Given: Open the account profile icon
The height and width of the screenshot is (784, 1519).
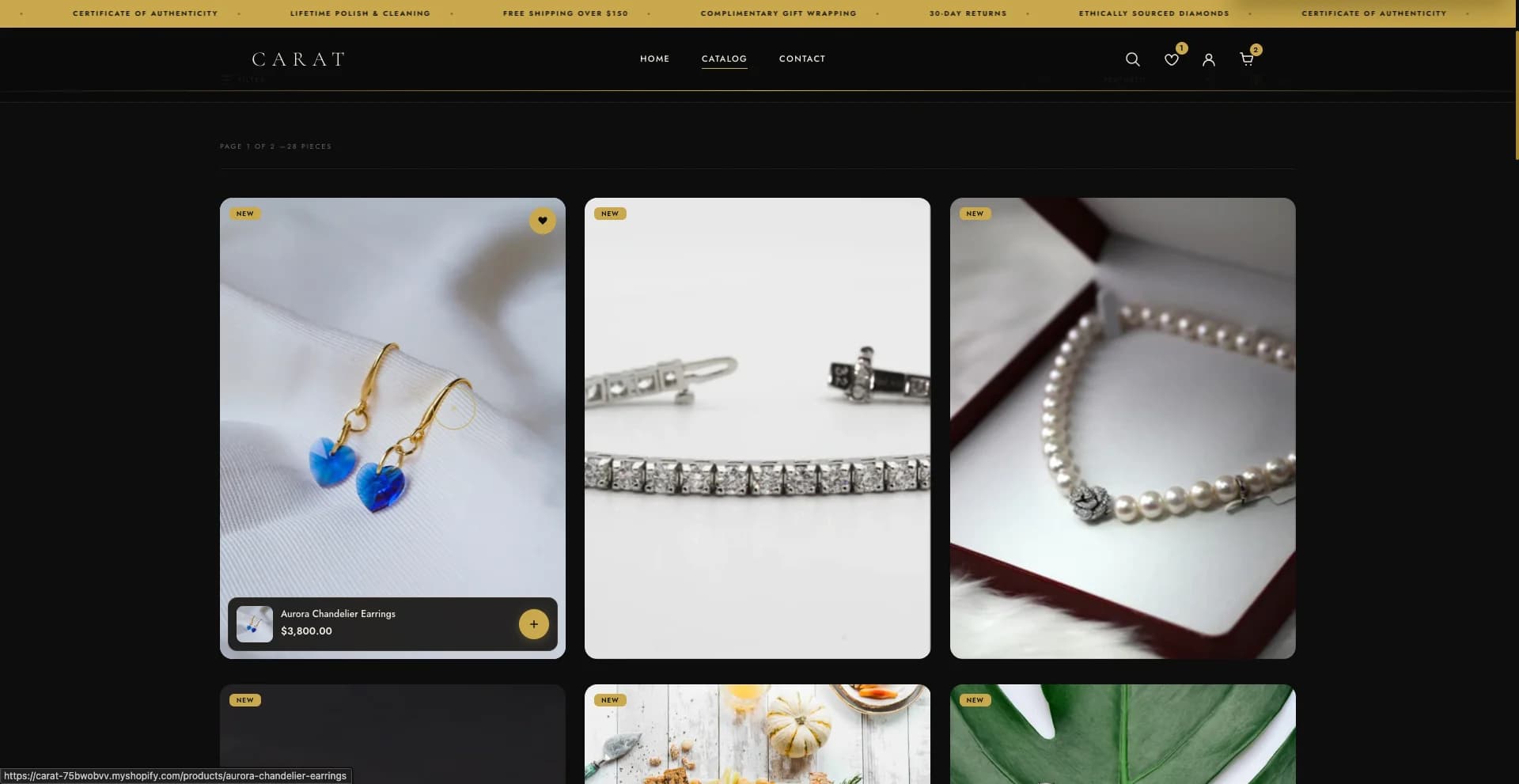Looking at the screenshot, I should pyautogui.click(x=1209, y=59).
